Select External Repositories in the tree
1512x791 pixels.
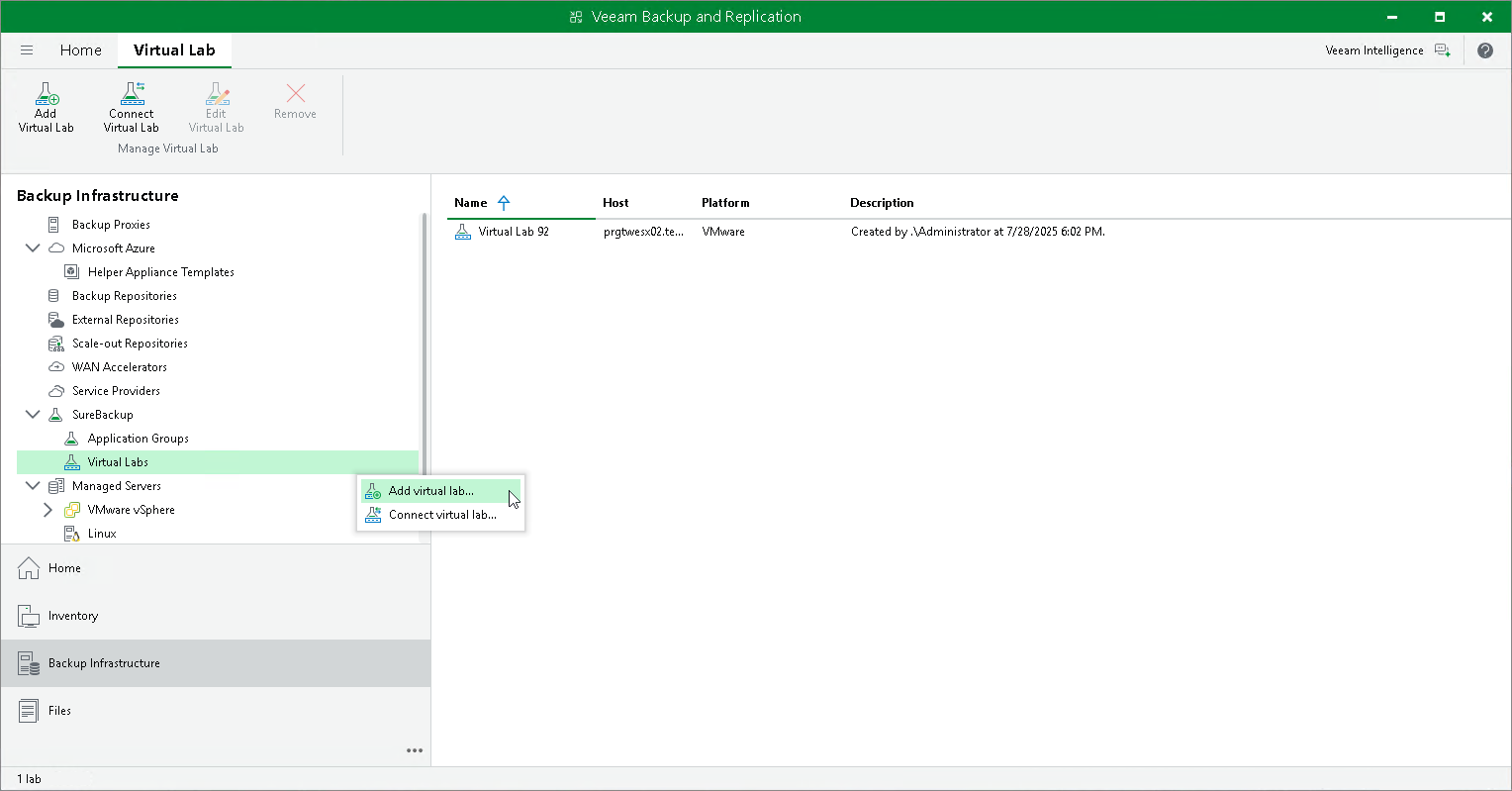point(126,320)
